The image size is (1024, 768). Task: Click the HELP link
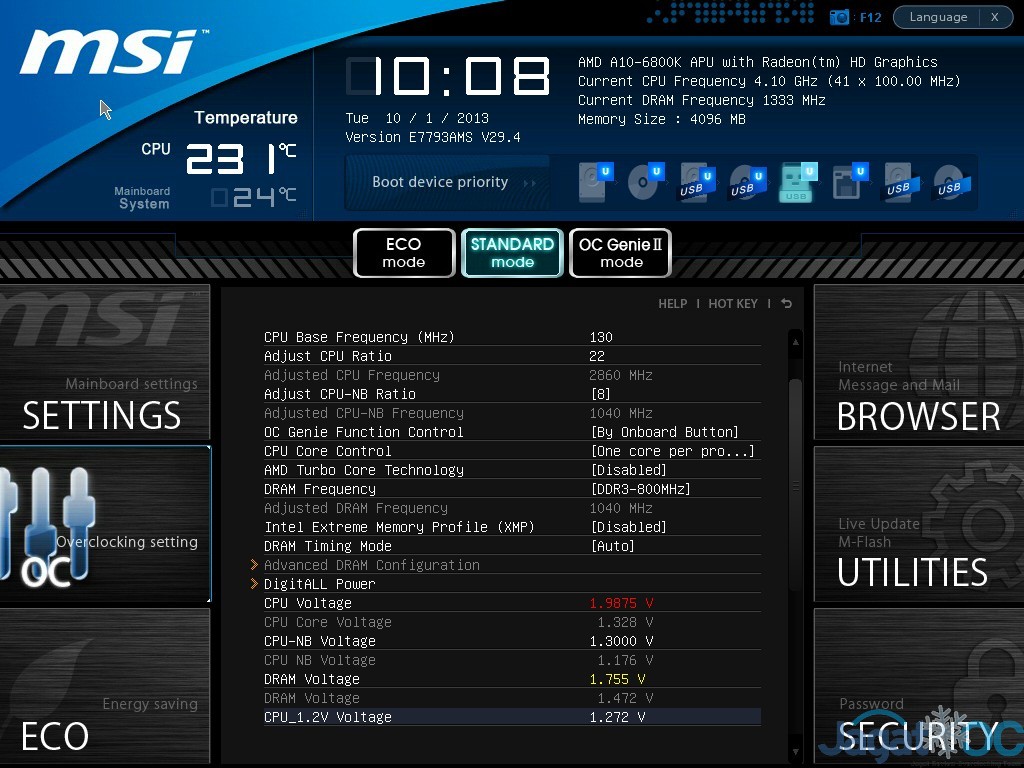[x=673, y=304]
